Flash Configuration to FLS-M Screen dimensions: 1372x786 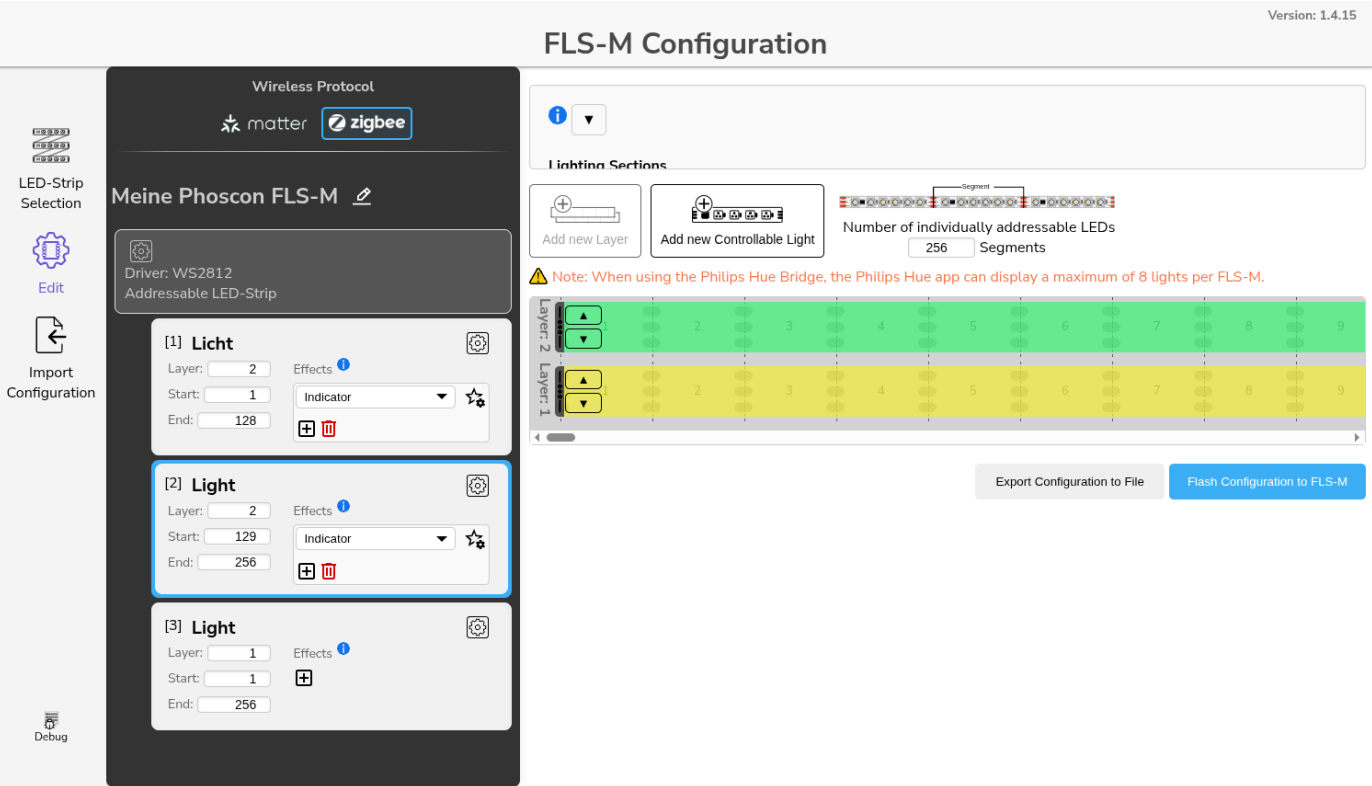tap(1267, 481)
